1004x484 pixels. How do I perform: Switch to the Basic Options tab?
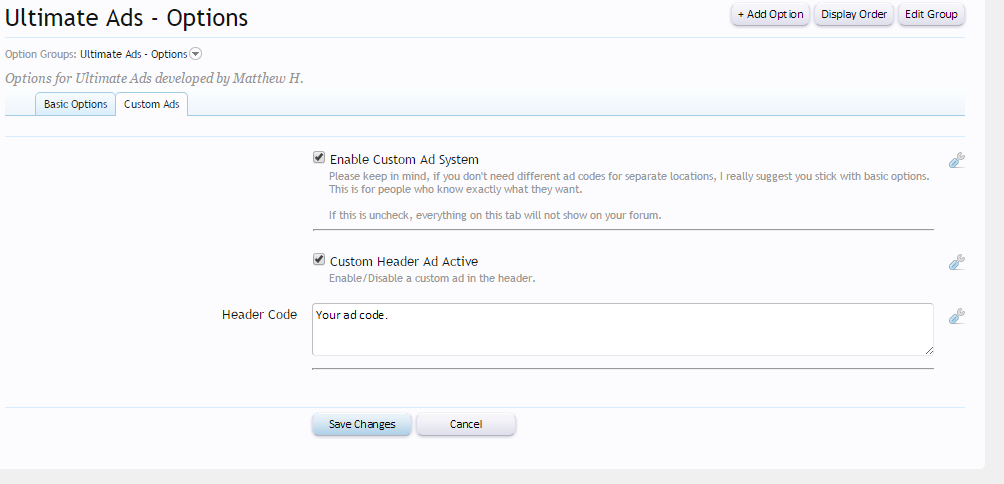(75, 104)
